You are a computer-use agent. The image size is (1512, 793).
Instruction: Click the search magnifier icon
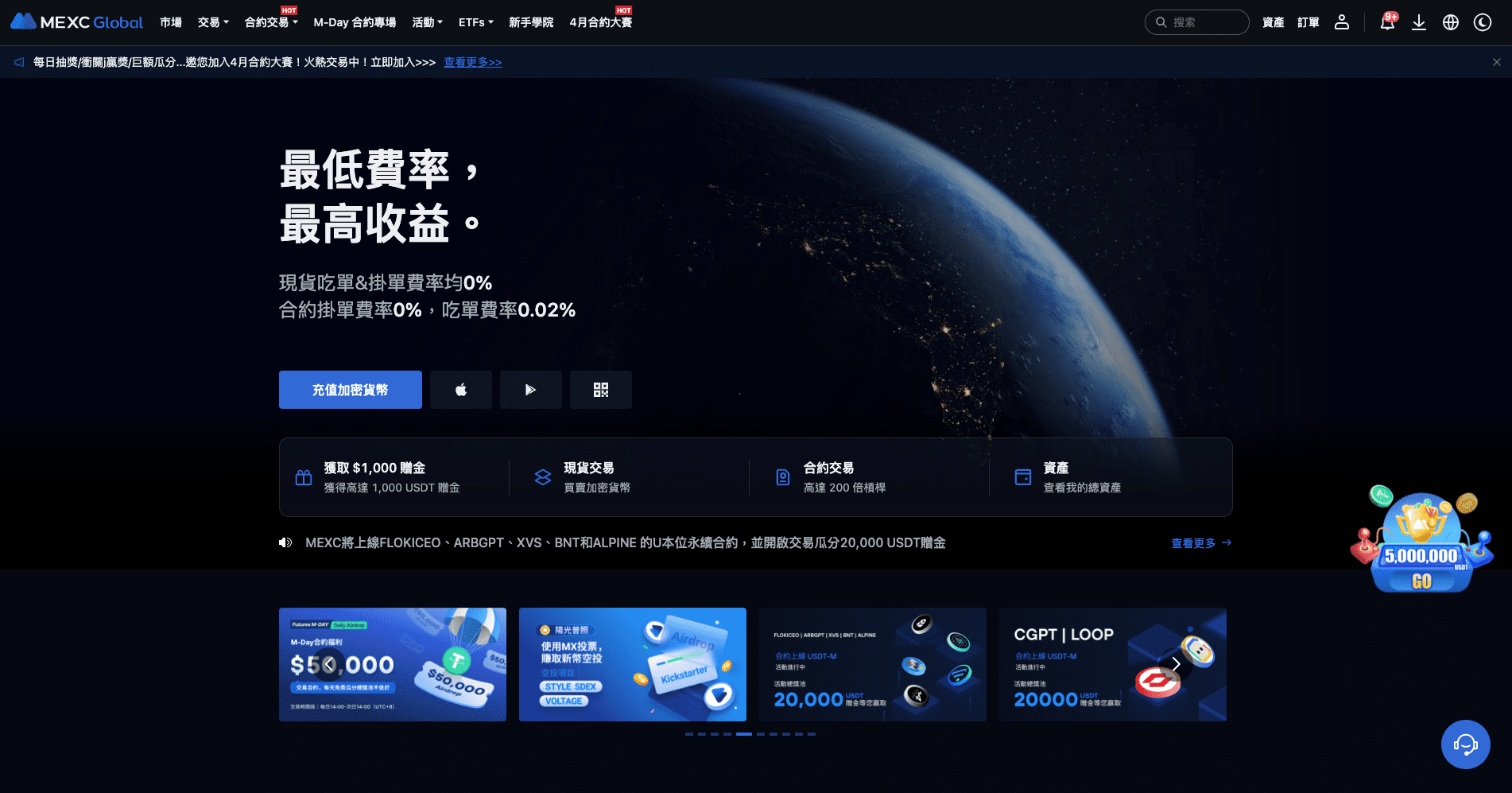coord(1161,22)
